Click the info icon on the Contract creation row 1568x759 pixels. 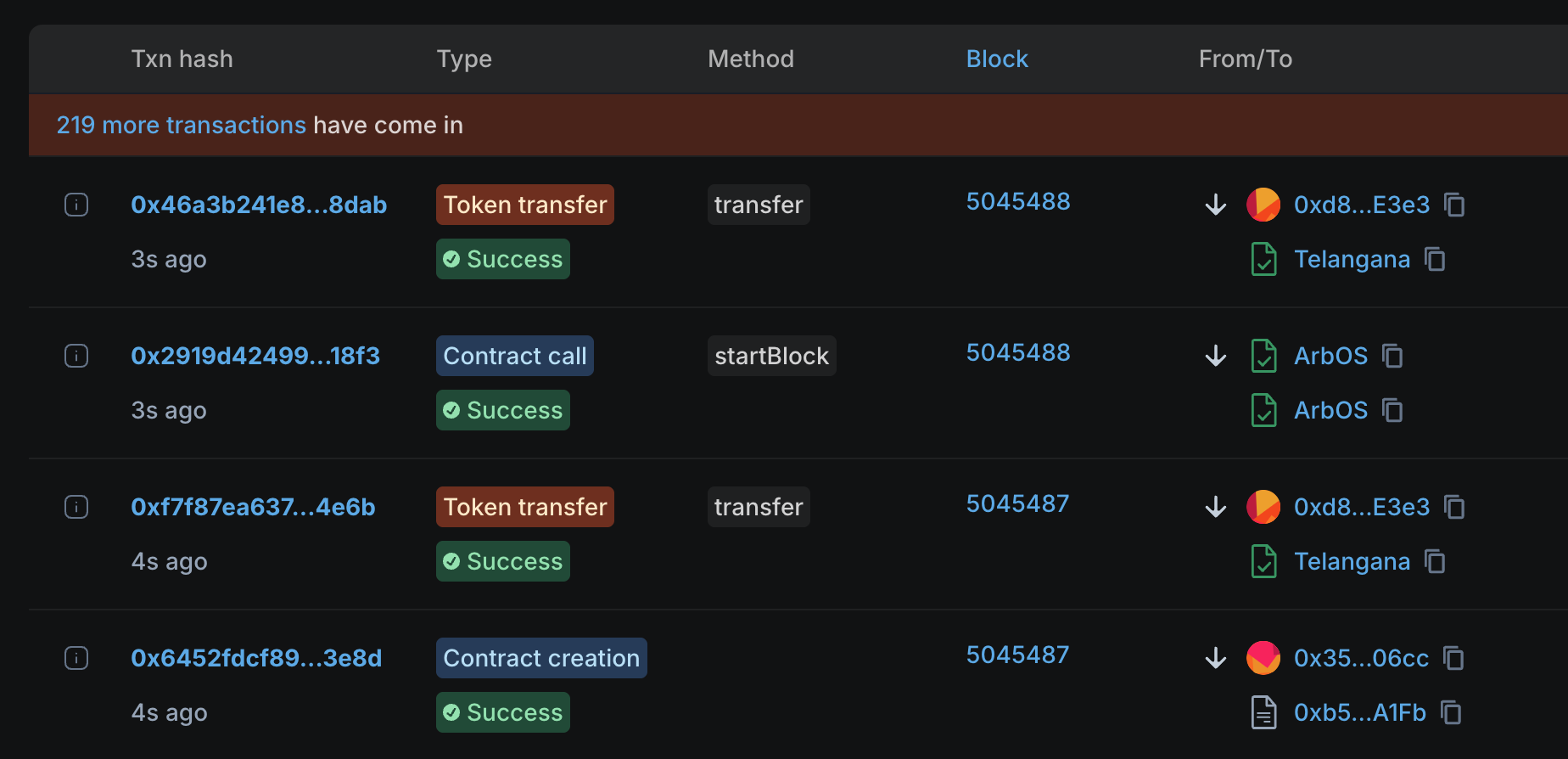pos(76,658)
